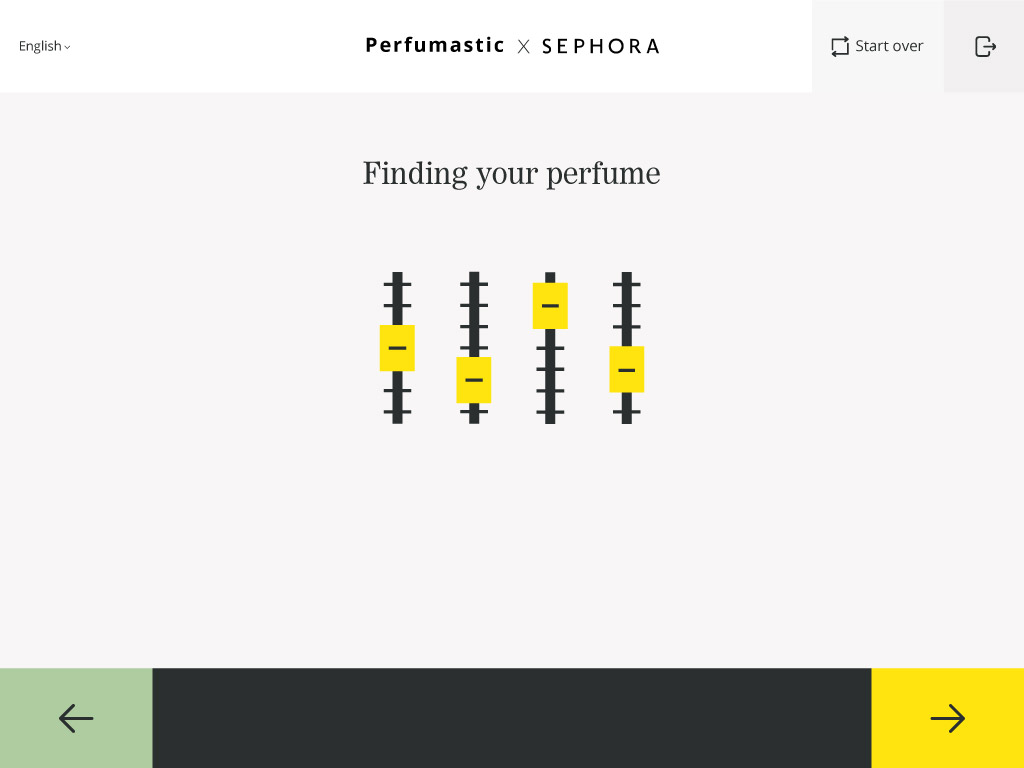Click the language dropdown chevron

[67, 47]
